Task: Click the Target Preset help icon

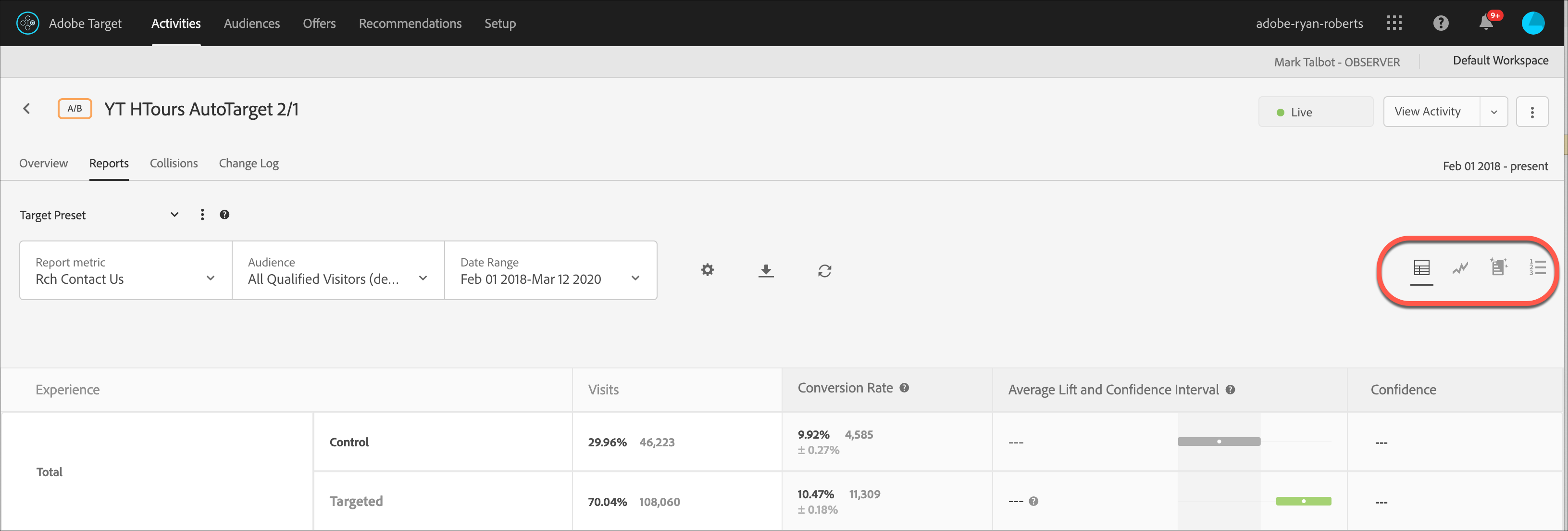Action: 224,215
